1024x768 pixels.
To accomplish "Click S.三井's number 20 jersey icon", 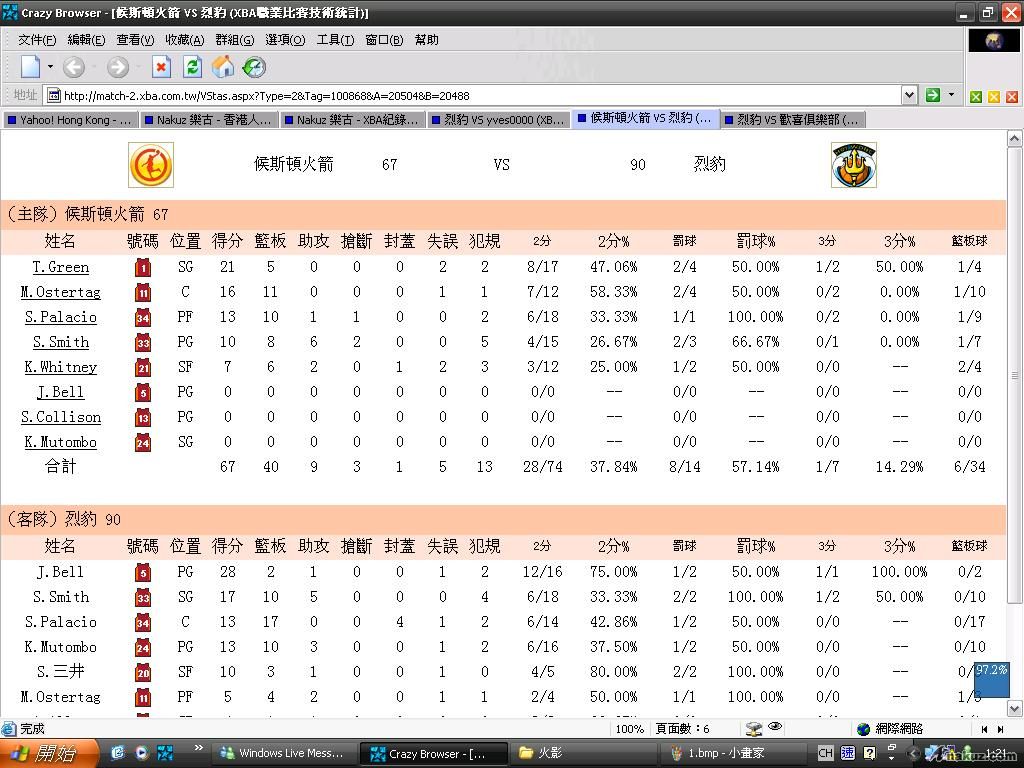I will tap(143, 672).
